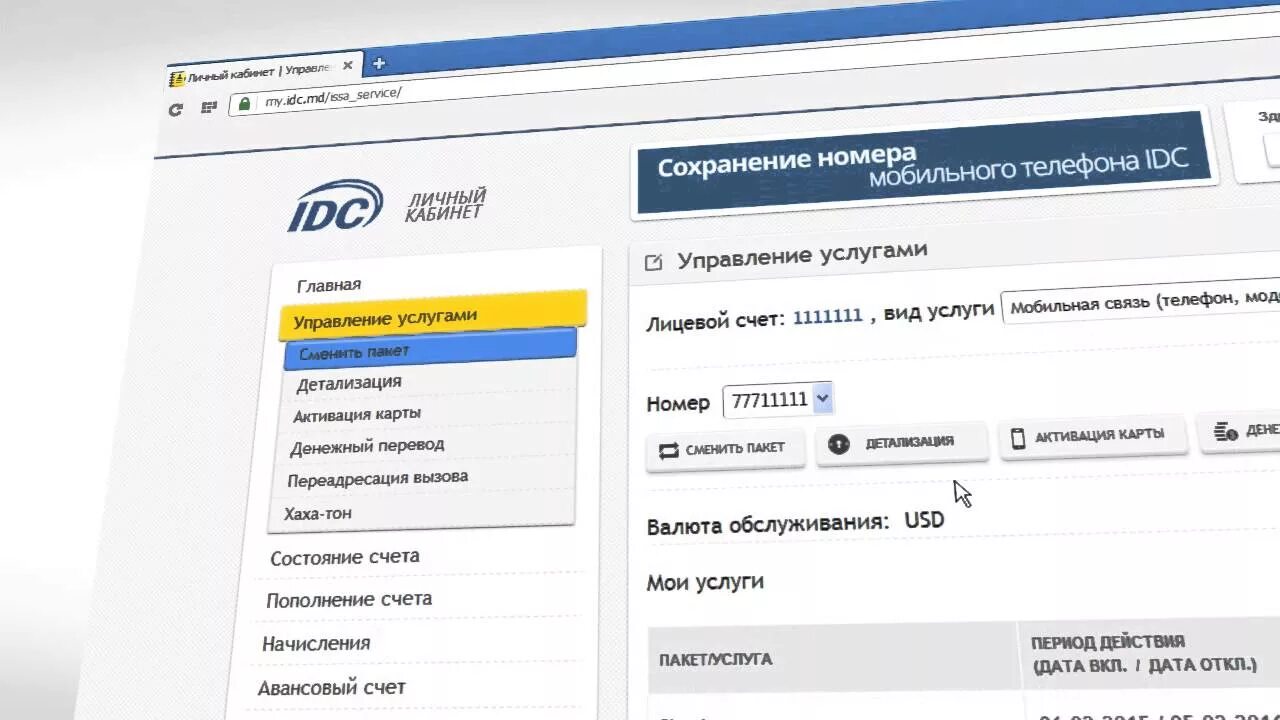Close the Личный кабинет browser tab
Screen dimensions: 1280x720
pos(347,66)
